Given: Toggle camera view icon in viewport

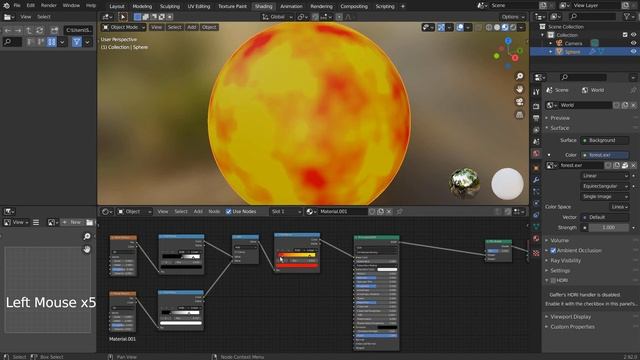Looking at the screenshot, I should click(520, 102).
